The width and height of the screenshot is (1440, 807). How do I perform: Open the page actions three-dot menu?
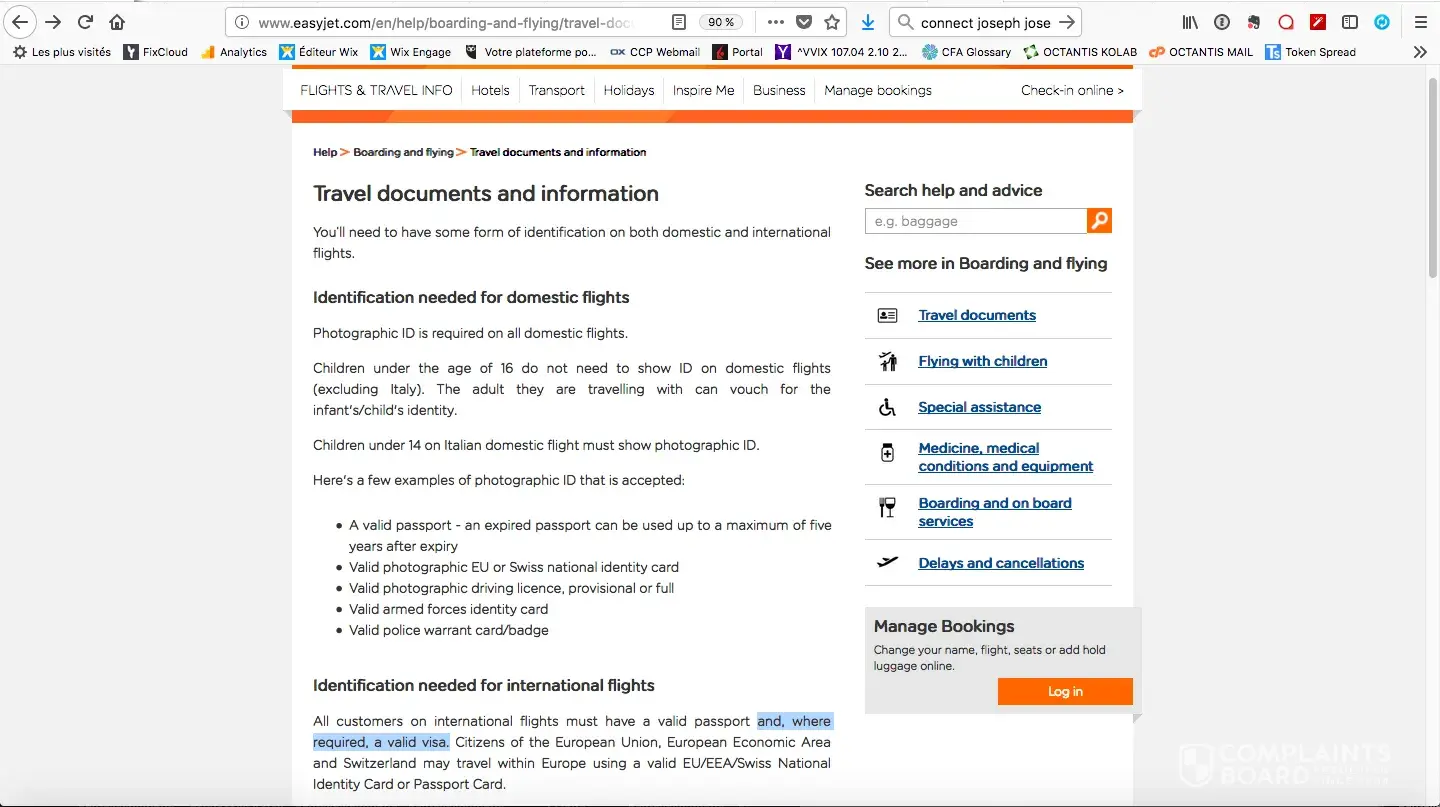click(x=776, y=22)
